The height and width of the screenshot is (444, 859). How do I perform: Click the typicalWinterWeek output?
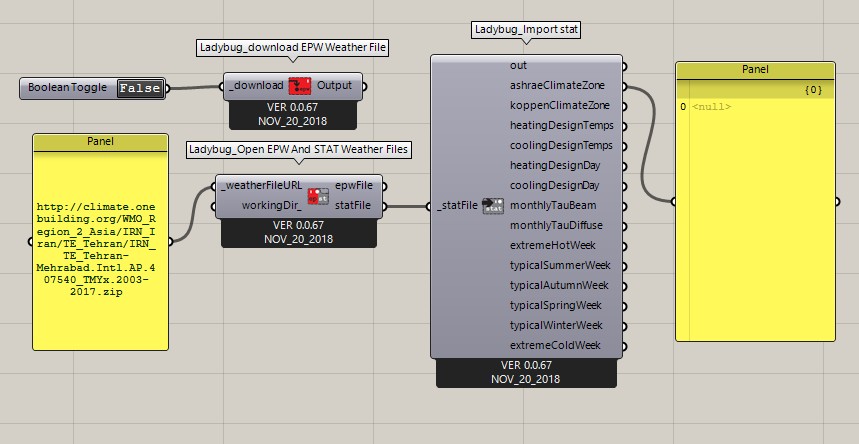coord(556,326)
